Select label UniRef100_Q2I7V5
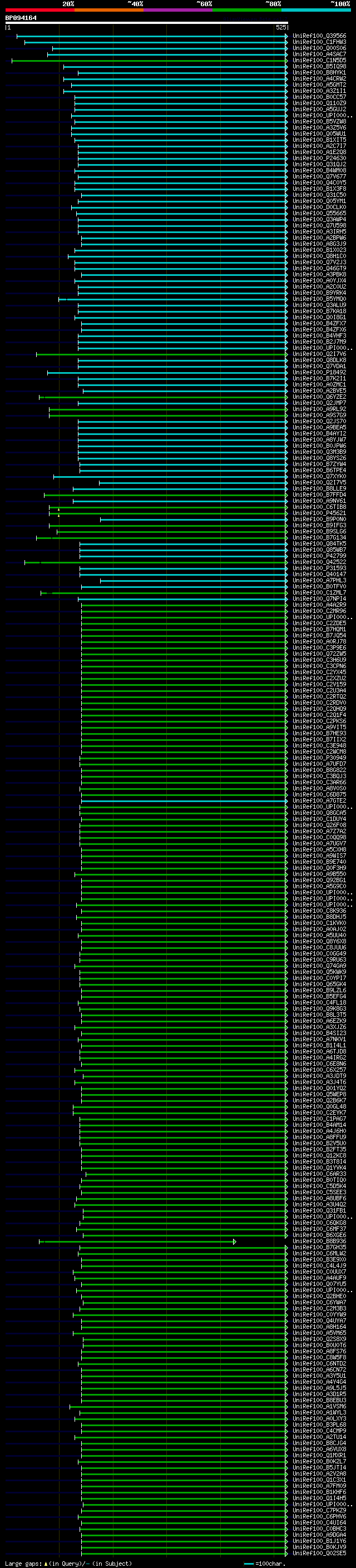The width and height of the screenshot is (356, 1568). tap(319, 483)
